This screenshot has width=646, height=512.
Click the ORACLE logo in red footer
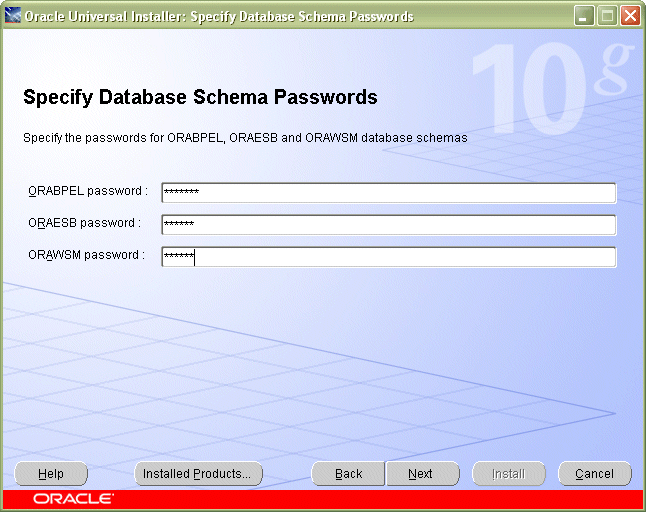[73, 498]
